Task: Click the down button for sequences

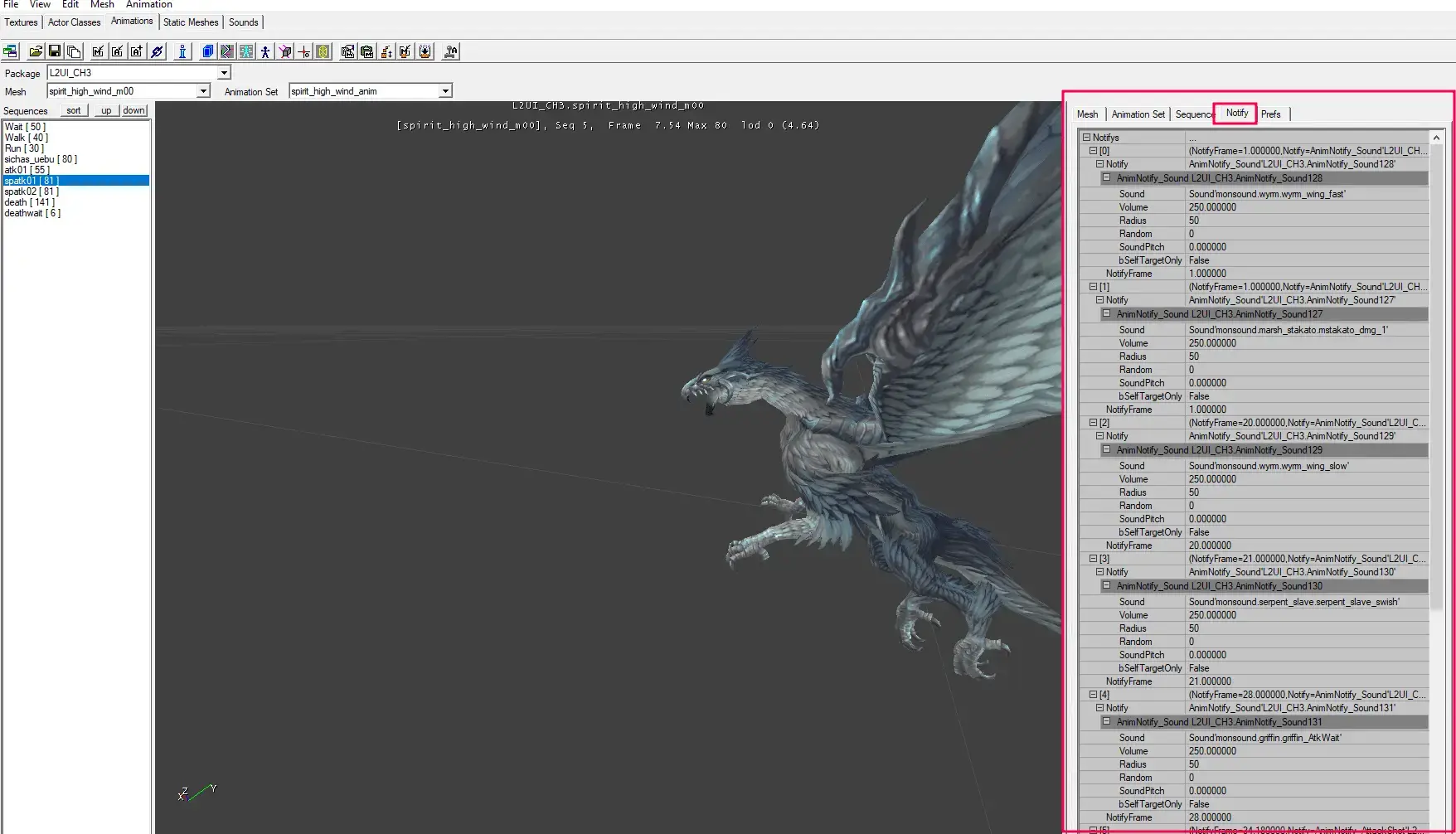Action: tap(133, 110)
